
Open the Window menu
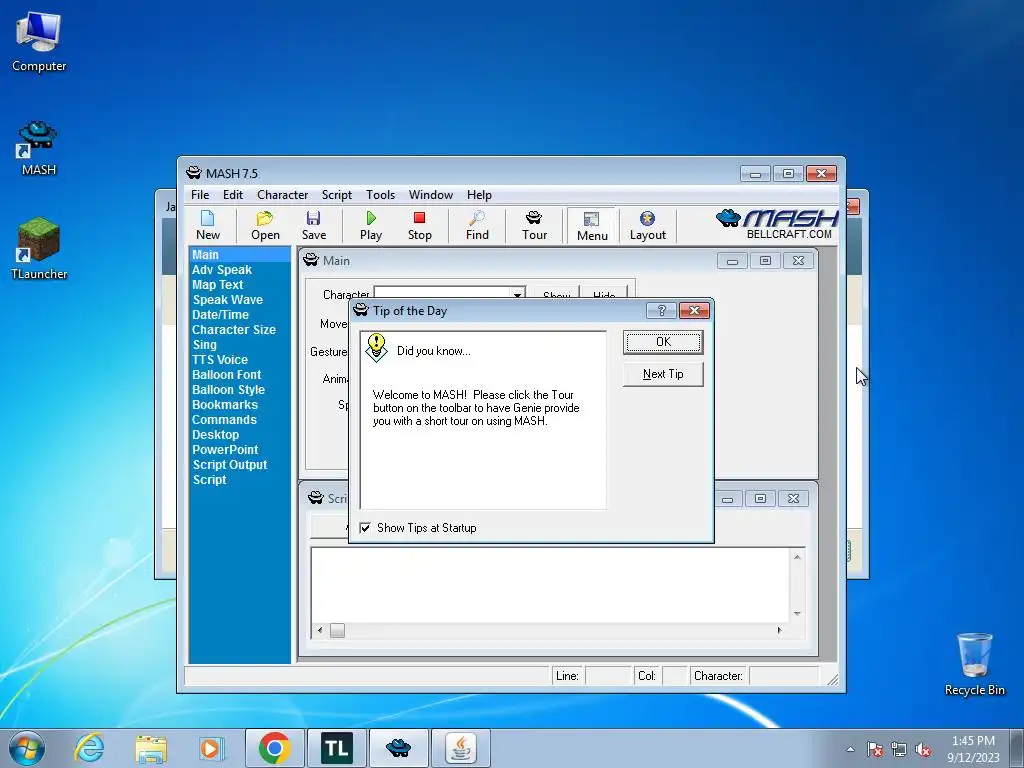[x=430, y=195]
